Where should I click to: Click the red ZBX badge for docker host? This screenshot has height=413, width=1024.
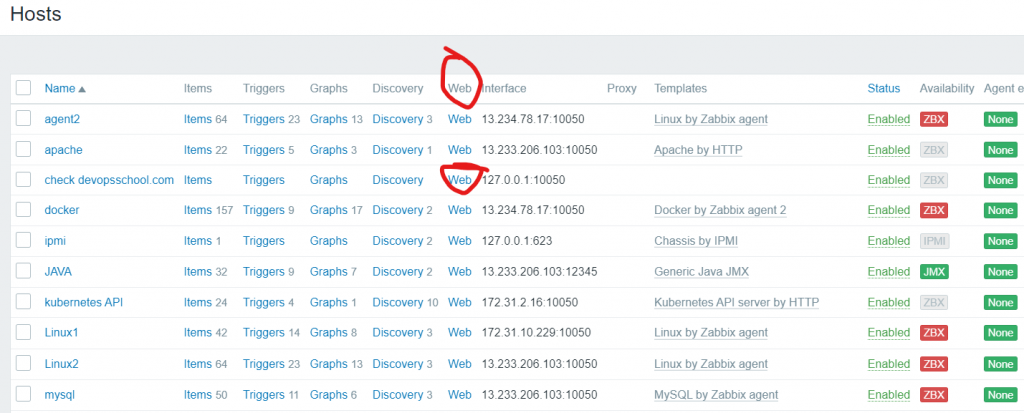tap(934, 211)
